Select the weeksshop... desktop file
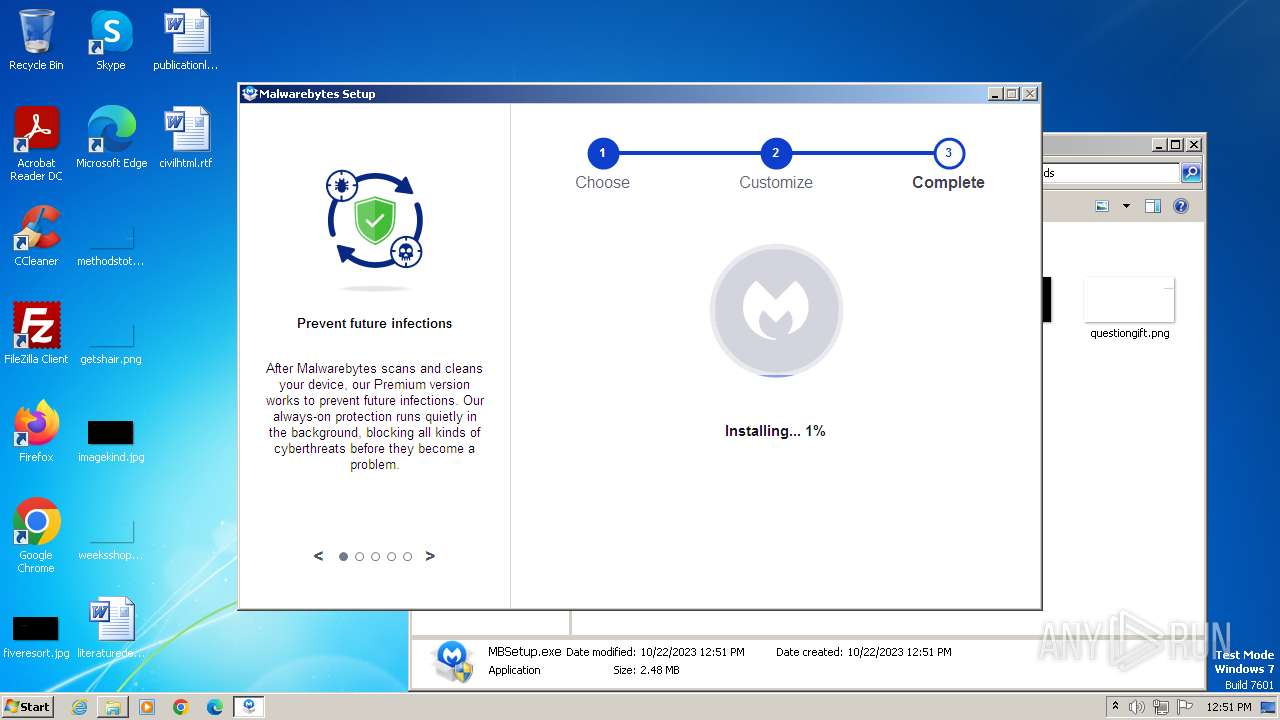This screenshot has width=1280, height=720. (x=111, y=530)
